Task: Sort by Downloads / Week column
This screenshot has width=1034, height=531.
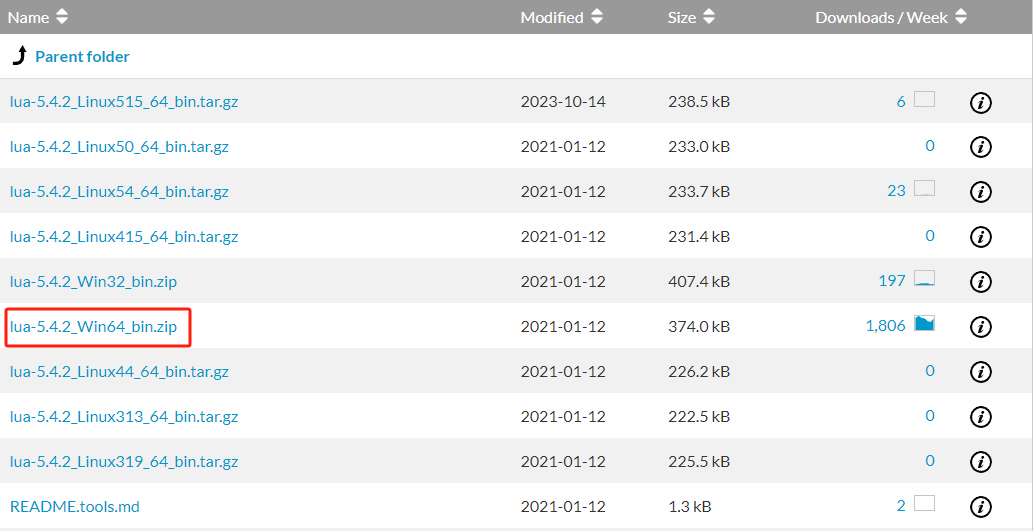Action: tap(891, 17)
